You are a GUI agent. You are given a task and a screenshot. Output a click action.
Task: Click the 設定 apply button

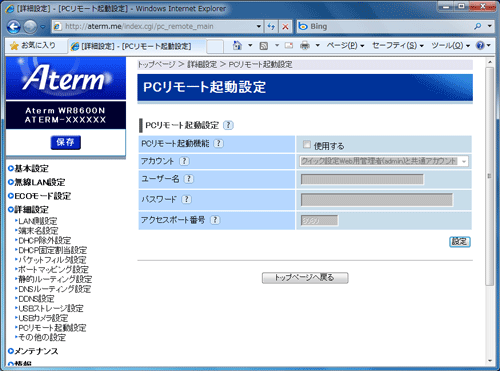point(460,242)
